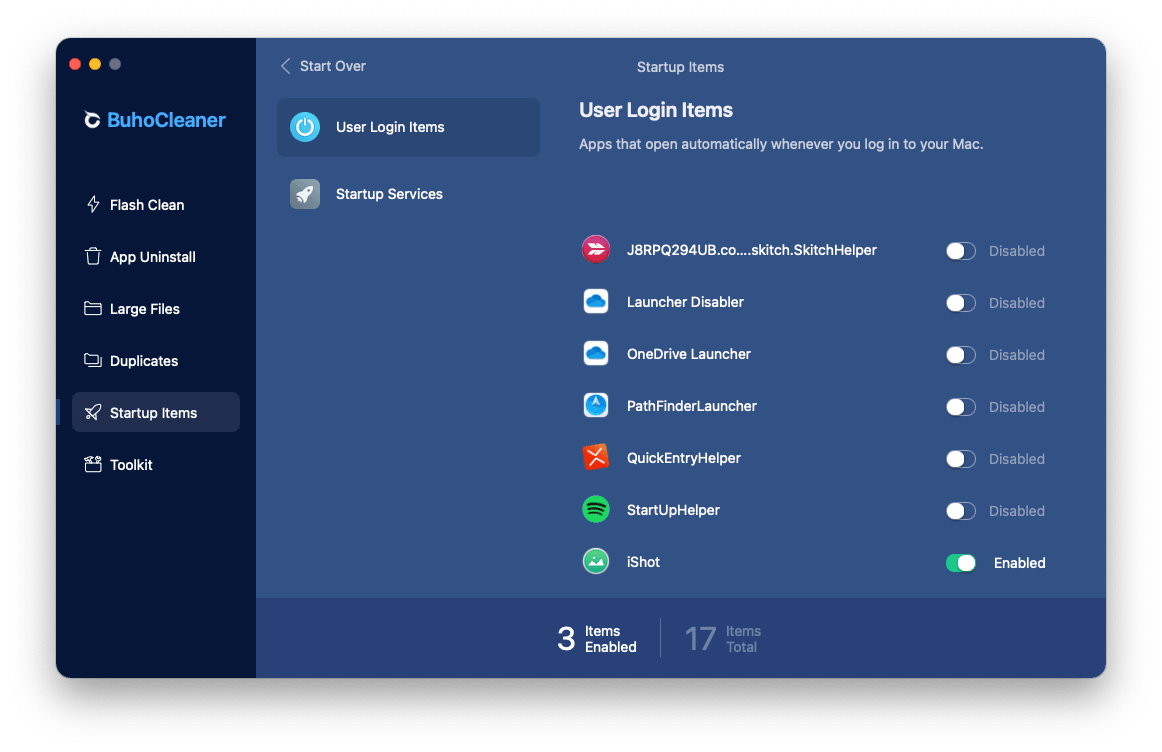Switch to the Startup Services tab
The image size is (1162, 752).
click(408, 193)
